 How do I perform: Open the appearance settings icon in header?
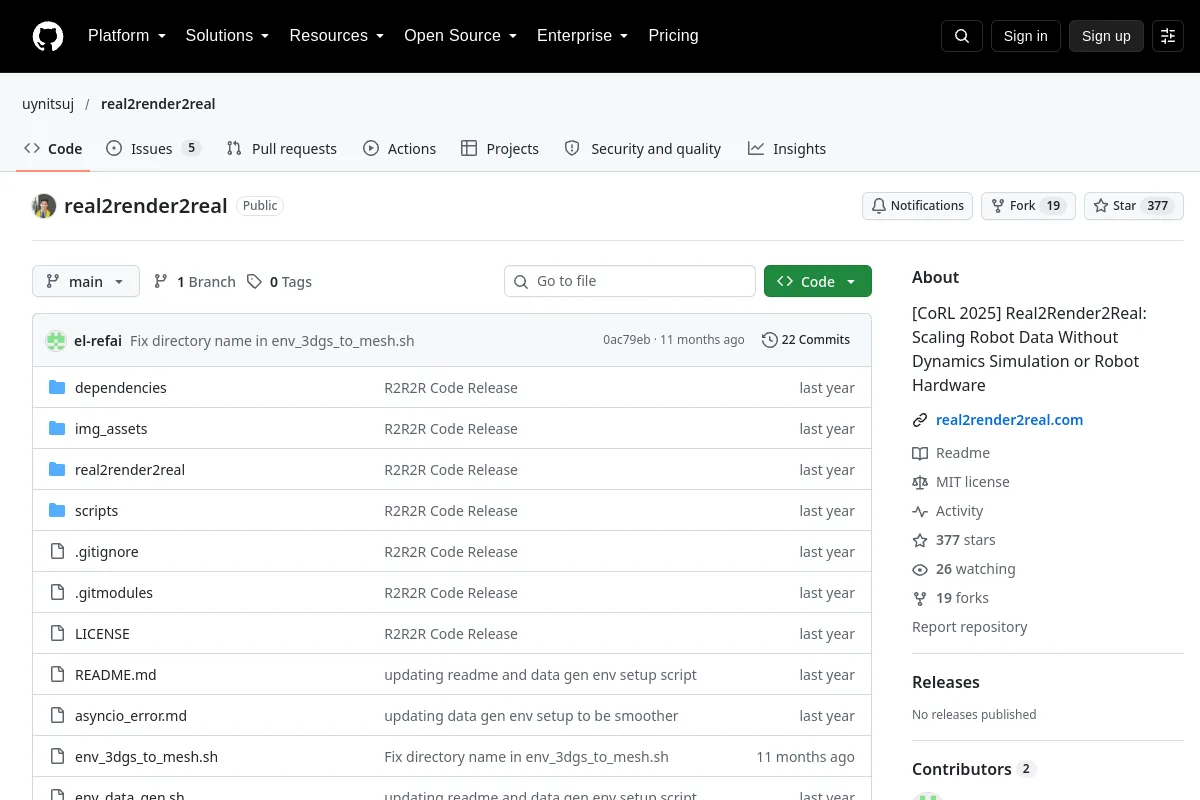tap(1168, 36)
